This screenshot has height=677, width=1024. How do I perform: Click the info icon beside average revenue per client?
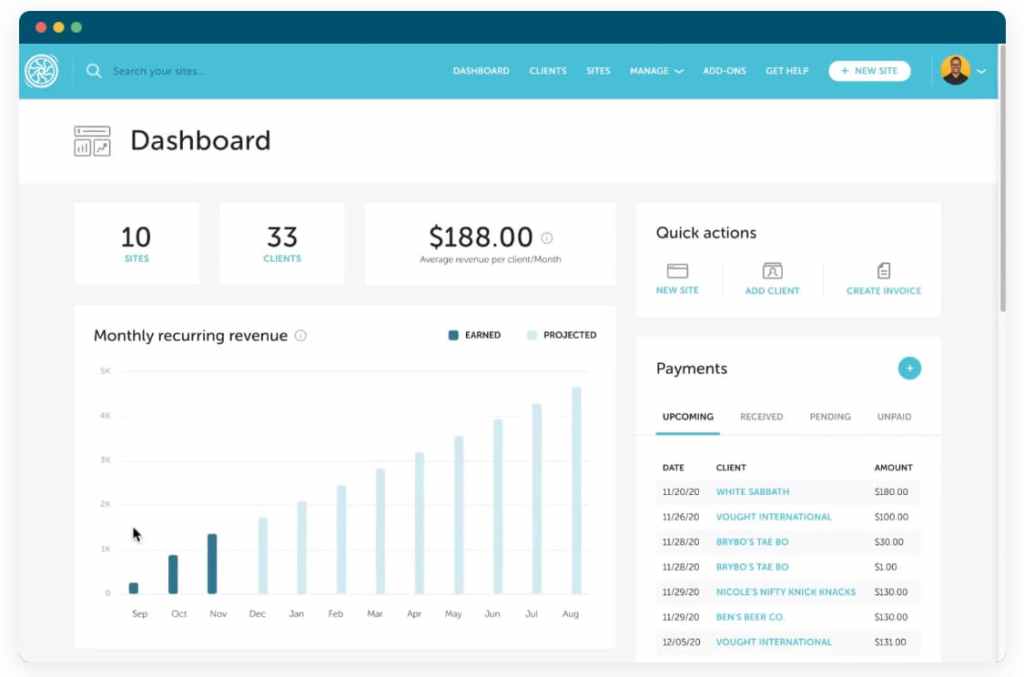546,238
